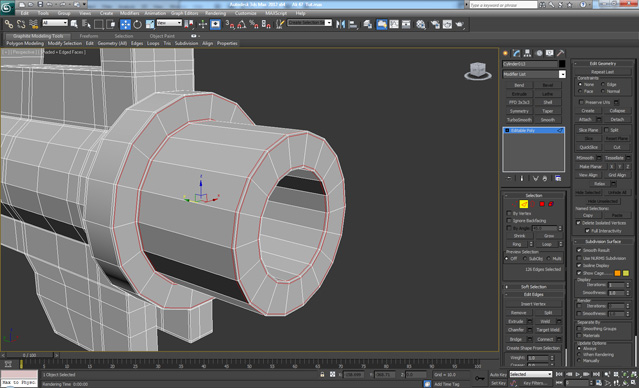Click the Unlink Selection icon

[x=21, y=24]
